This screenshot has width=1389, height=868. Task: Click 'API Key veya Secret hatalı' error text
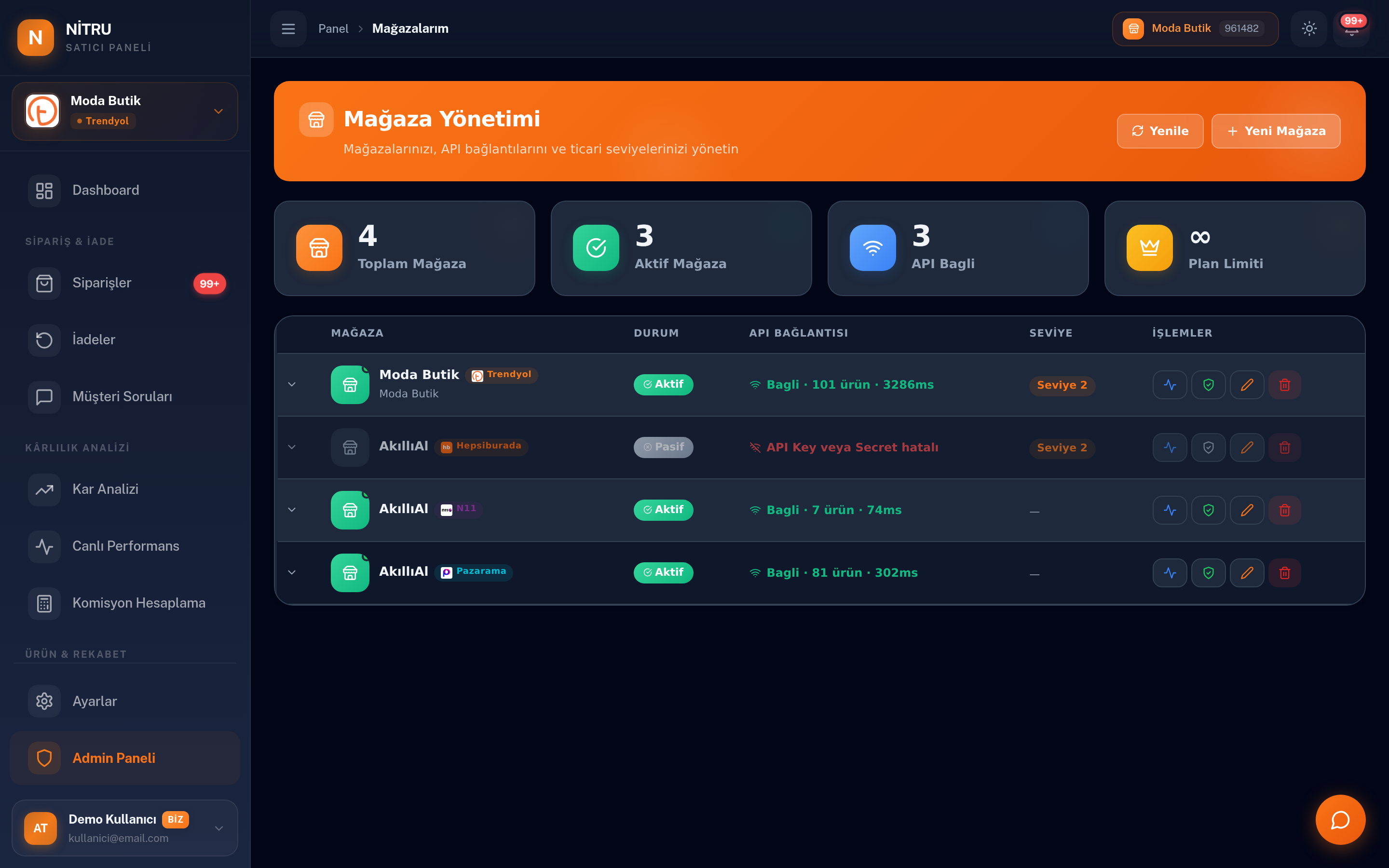[852, 447]
